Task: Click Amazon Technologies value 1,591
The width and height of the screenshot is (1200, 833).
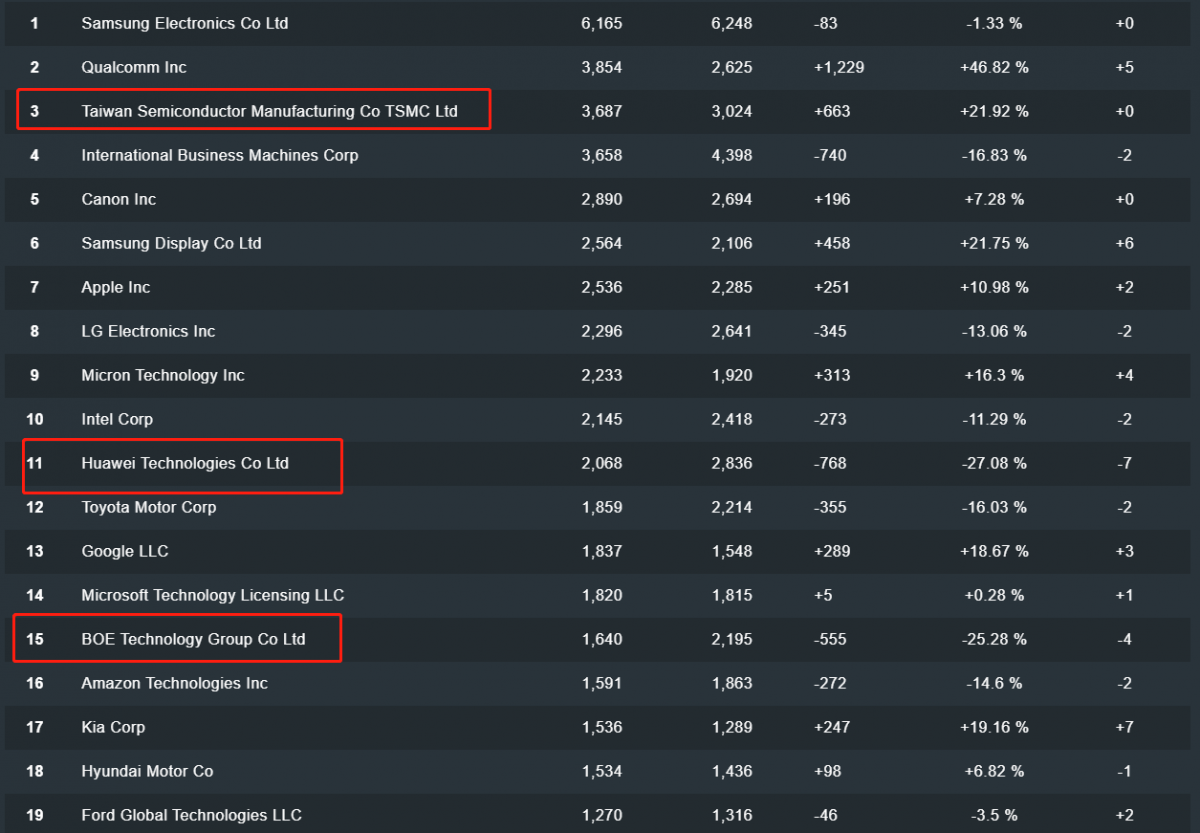Action: [x=601, y=683]
